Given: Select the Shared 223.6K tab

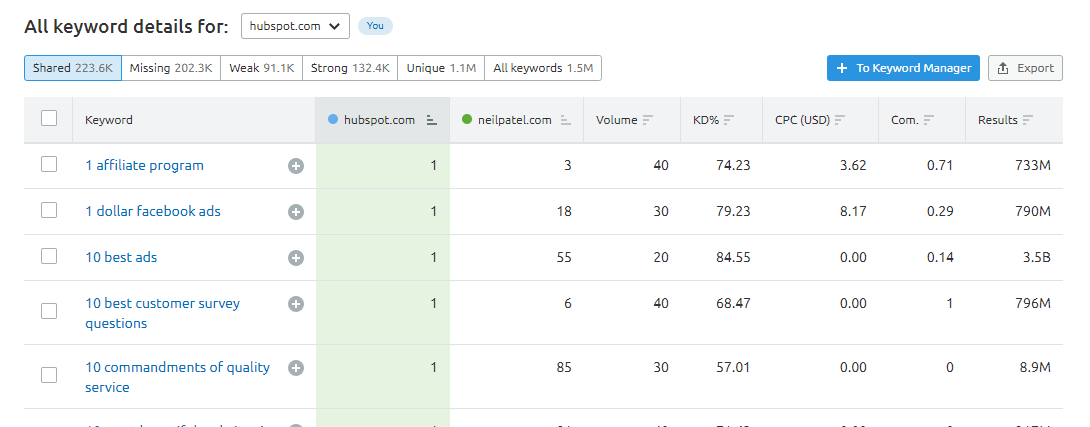Looking at the screenshot, I should click(x=73, y=68).
